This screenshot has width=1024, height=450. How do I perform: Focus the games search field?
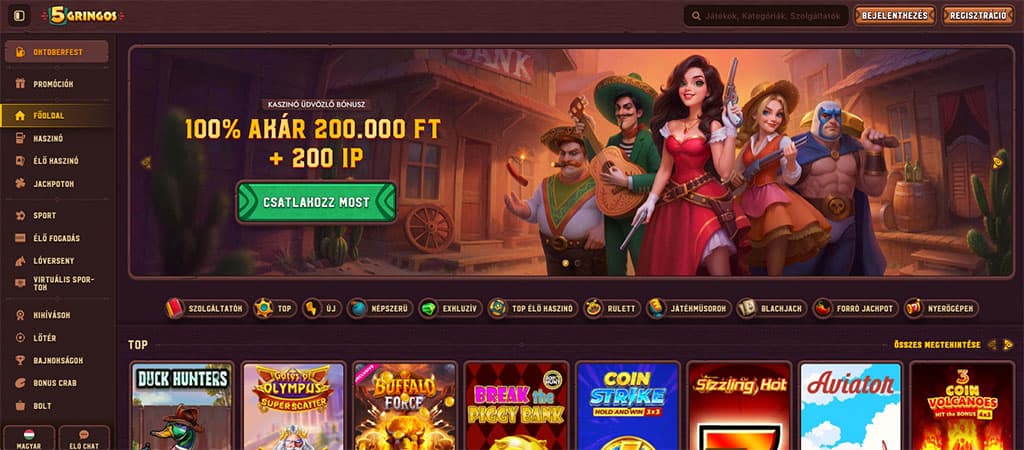[766, 16]
